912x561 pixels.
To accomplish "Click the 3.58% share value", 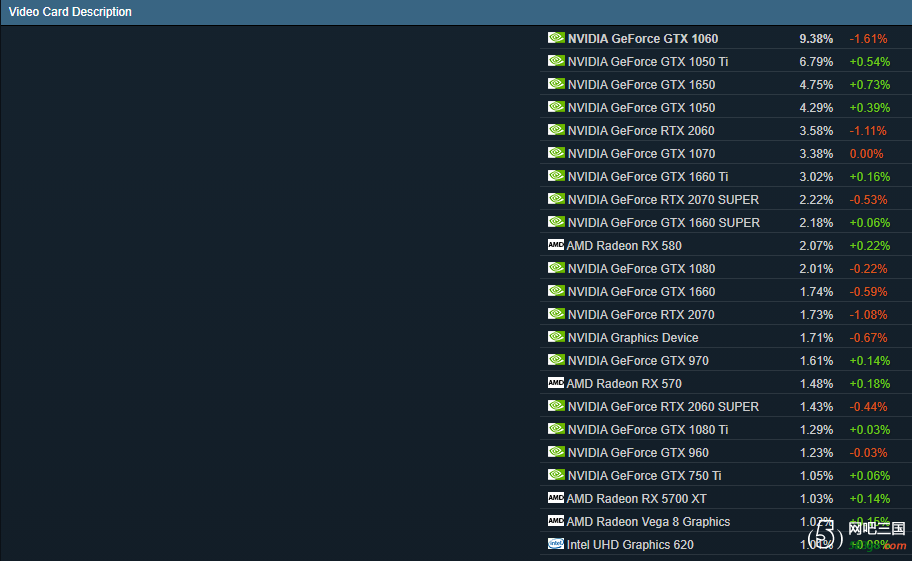I will [816, 131].
